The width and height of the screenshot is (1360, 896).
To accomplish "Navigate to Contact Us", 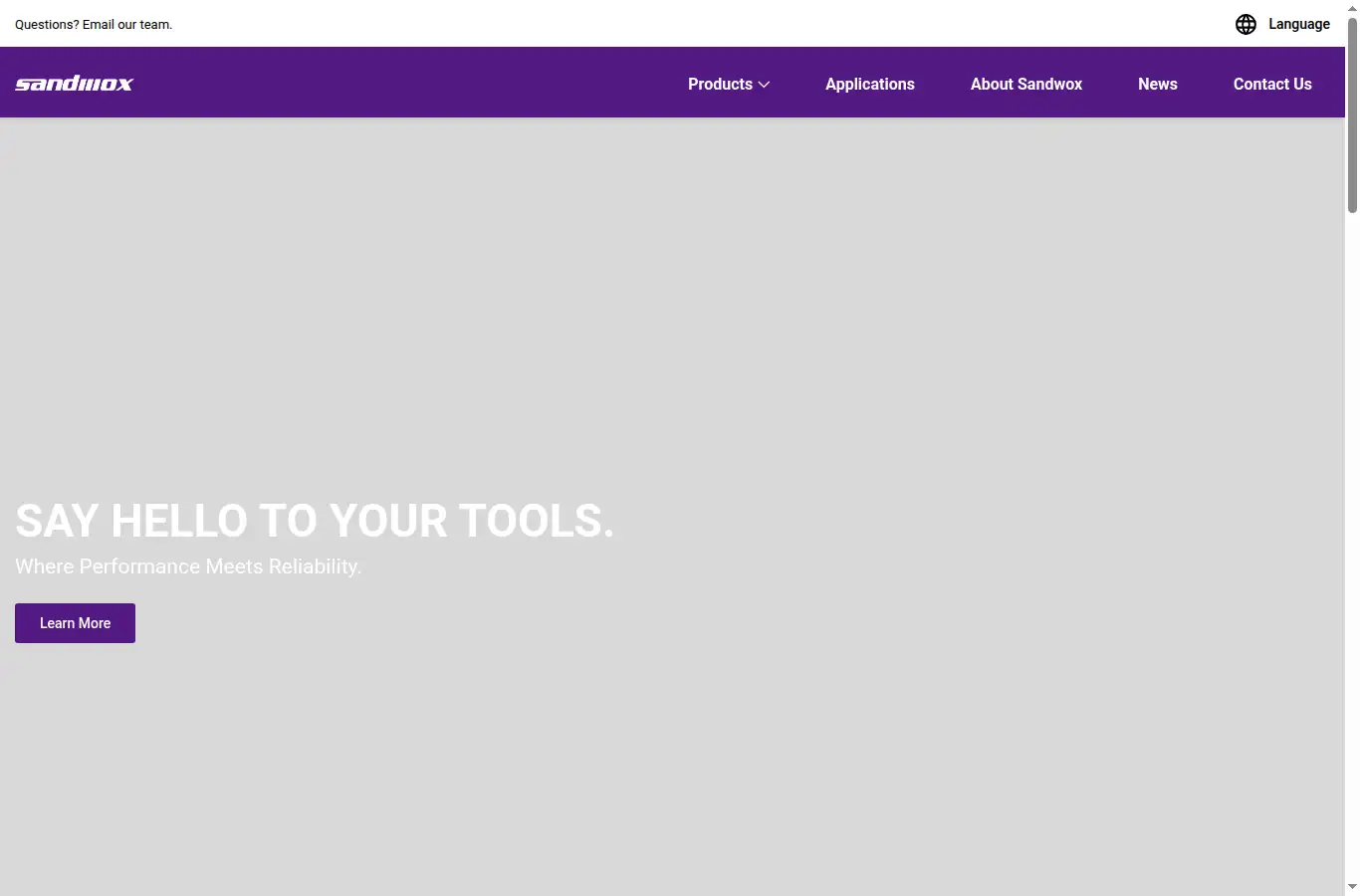I will pos(1272,84).
